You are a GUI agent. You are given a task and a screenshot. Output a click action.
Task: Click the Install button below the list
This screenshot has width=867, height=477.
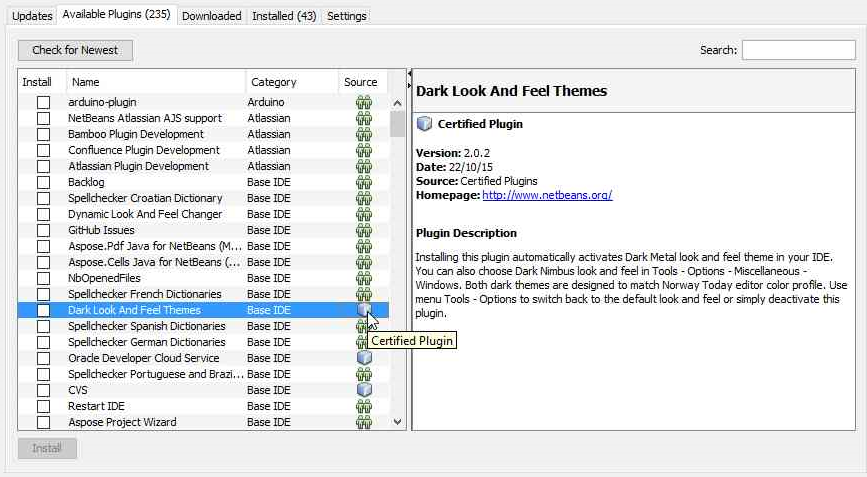tap(47, 448)
